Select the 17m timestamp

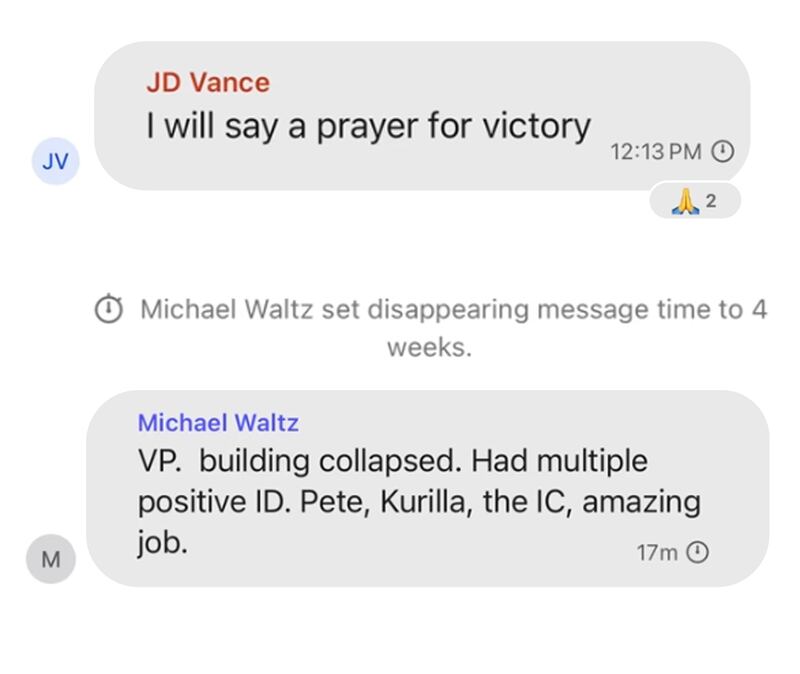coord(657,552)
